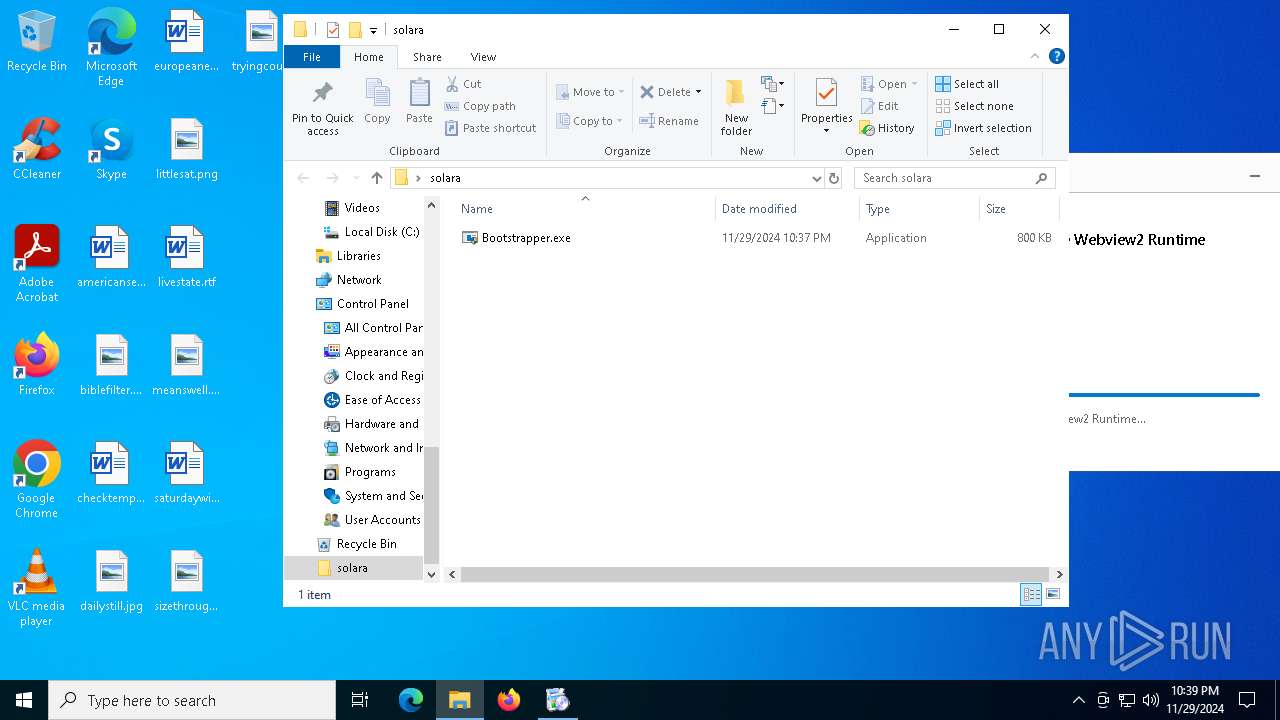Click the volume tray icon
Viewport: 1280px width, 720px height.
coord(1150,700)
